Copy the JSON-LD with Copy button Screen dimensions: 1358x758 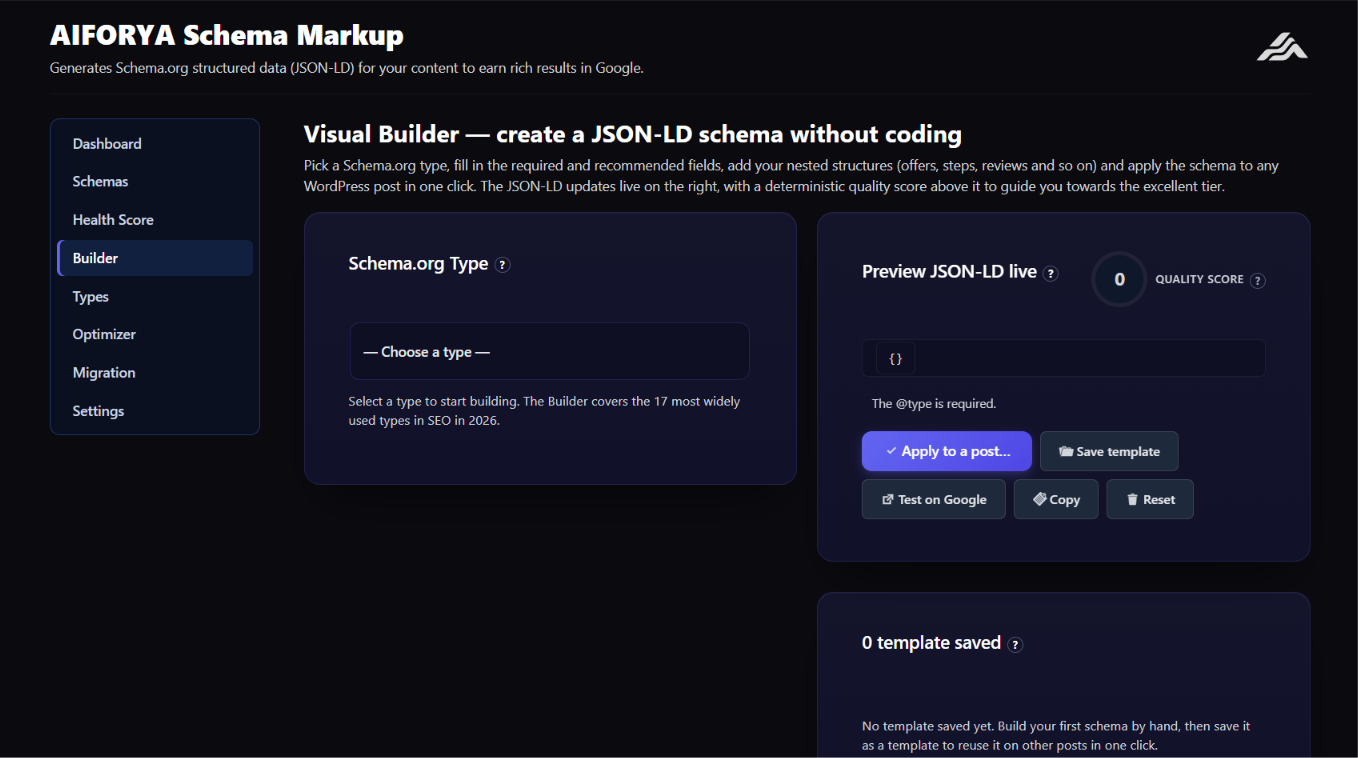click(x=1056, y=499)
